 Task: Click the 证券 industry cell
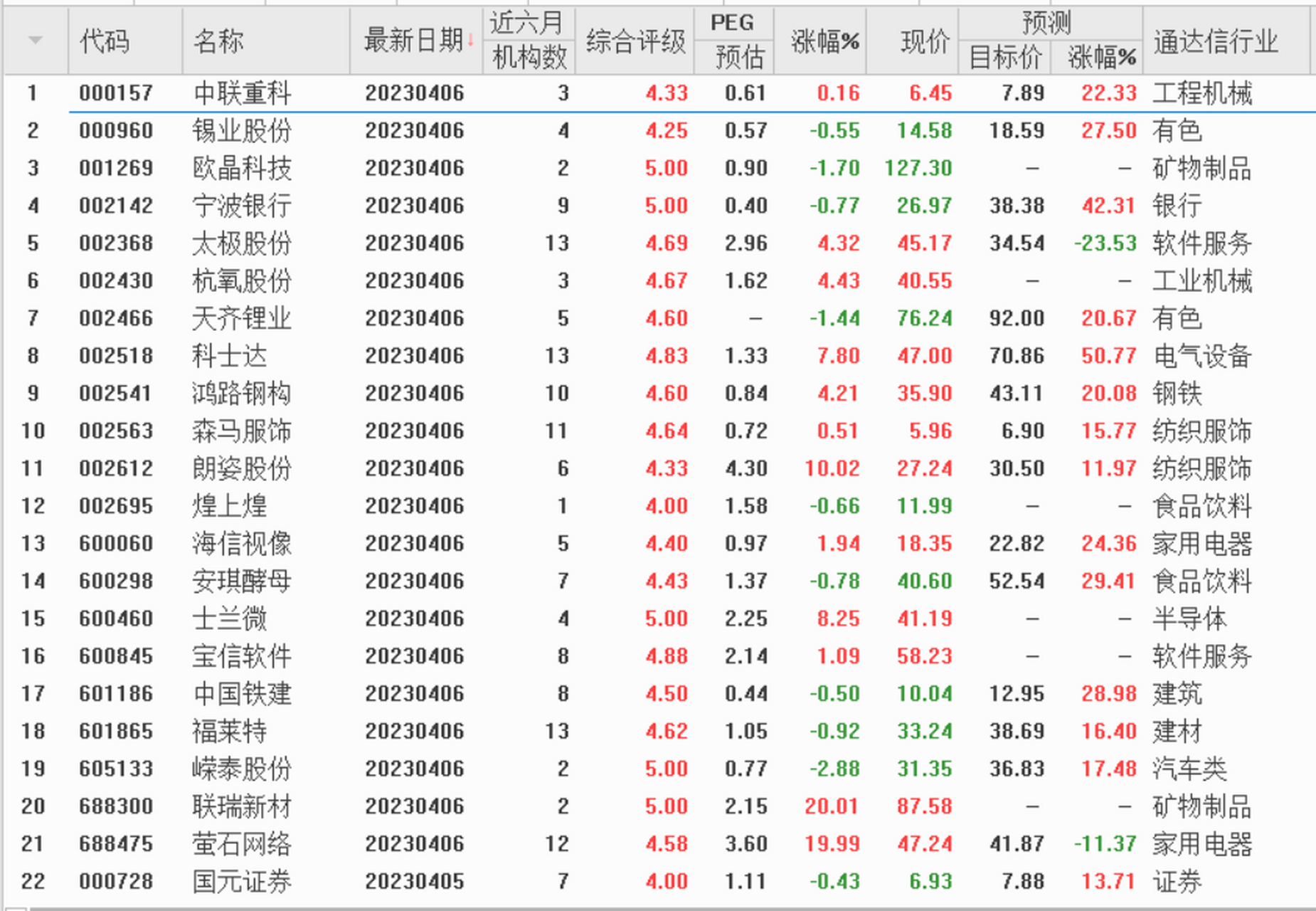pos(1177,882)
